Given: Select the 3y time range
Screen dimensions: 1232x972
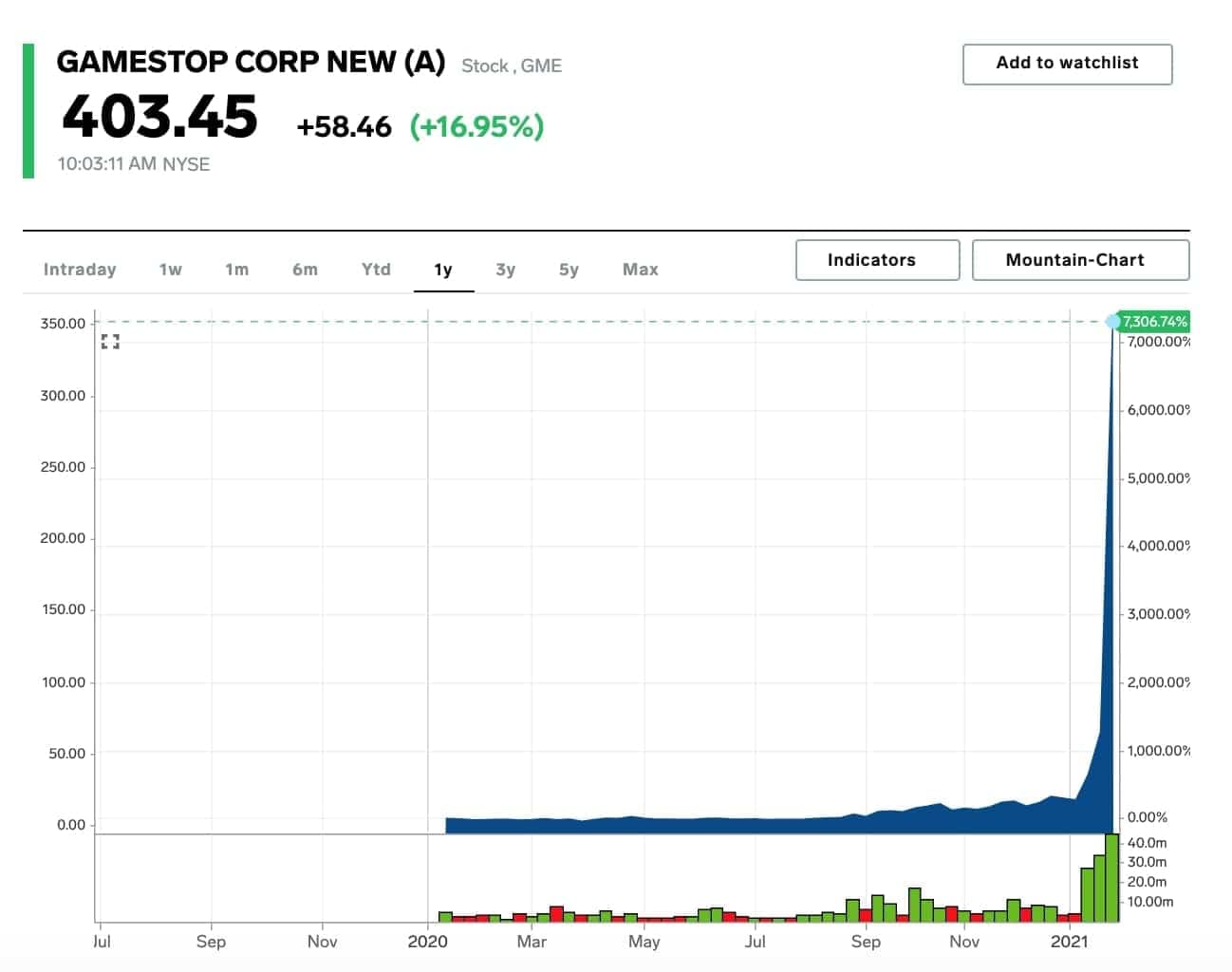Looking at the screenshot, I should 505,270.
